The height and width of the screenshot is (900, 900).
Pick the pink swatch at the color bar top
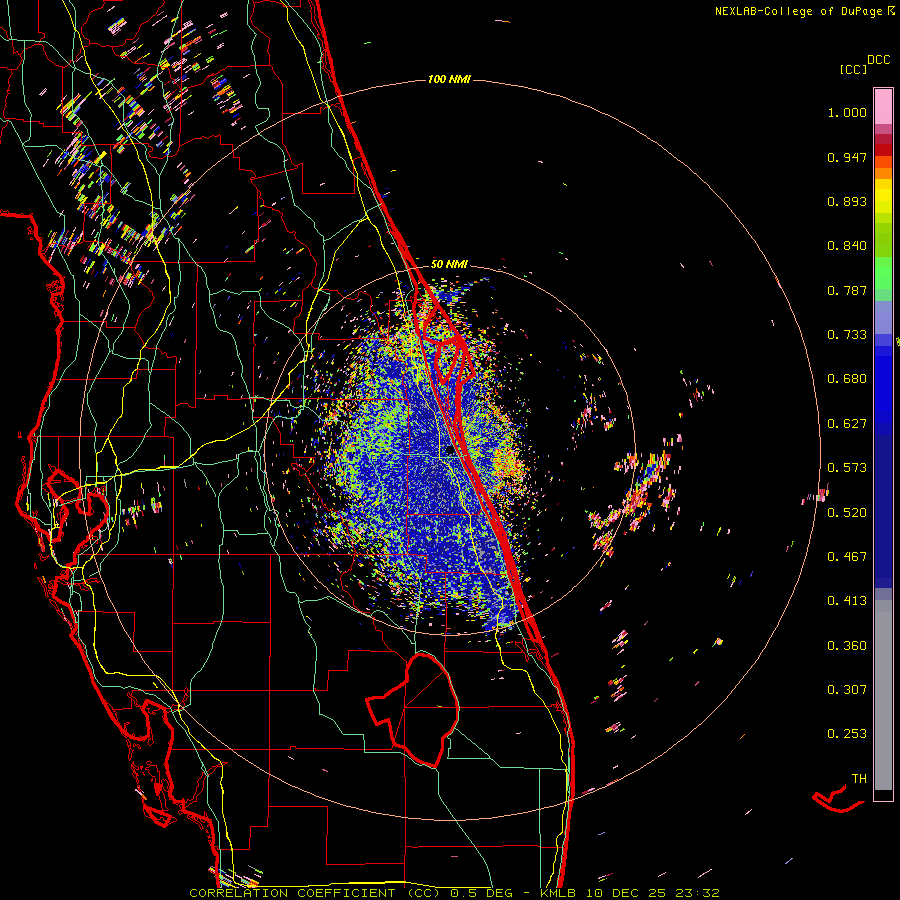(883, 106)
